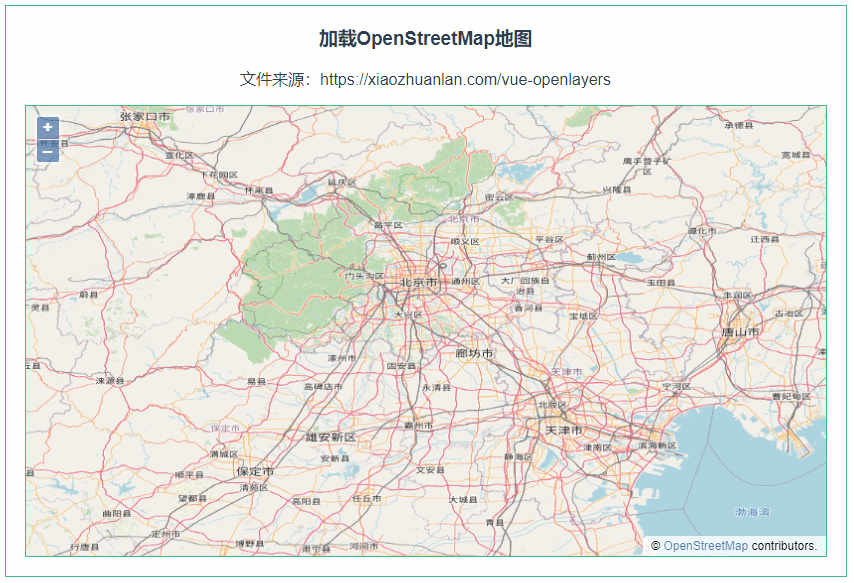The image size is (854, 583).
Task: Click the 津南区 label
Action: tap(597, 447)
